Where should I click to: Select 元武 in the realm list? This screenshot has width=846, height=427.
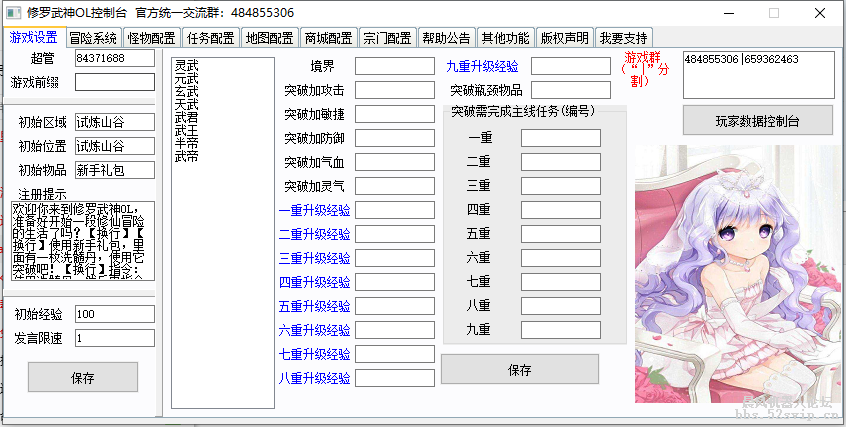[x=187, y=79]
